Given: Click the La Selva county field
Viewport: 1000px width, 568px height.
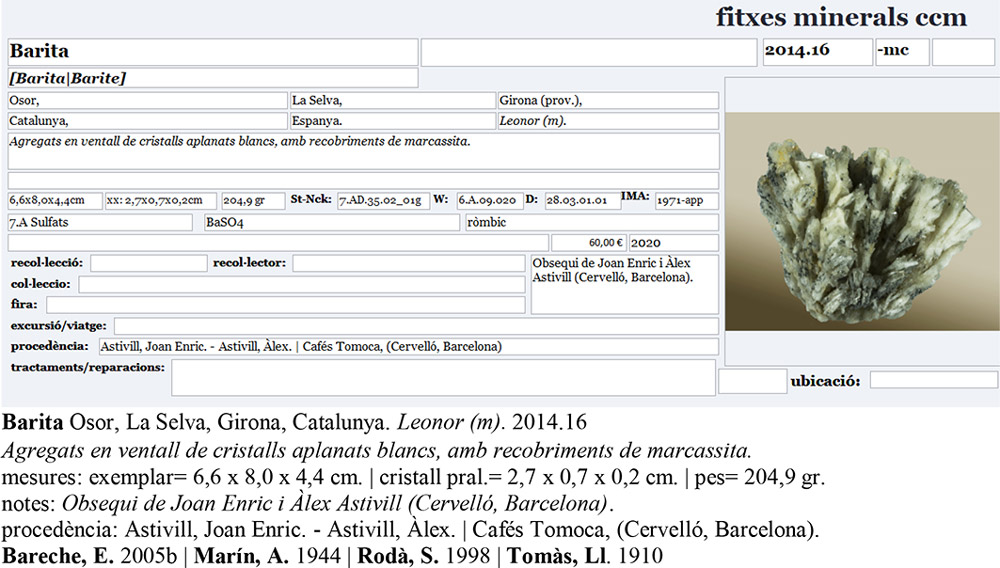Looking at the screenshot, I should pyautogui.click(x=393, y=101).
